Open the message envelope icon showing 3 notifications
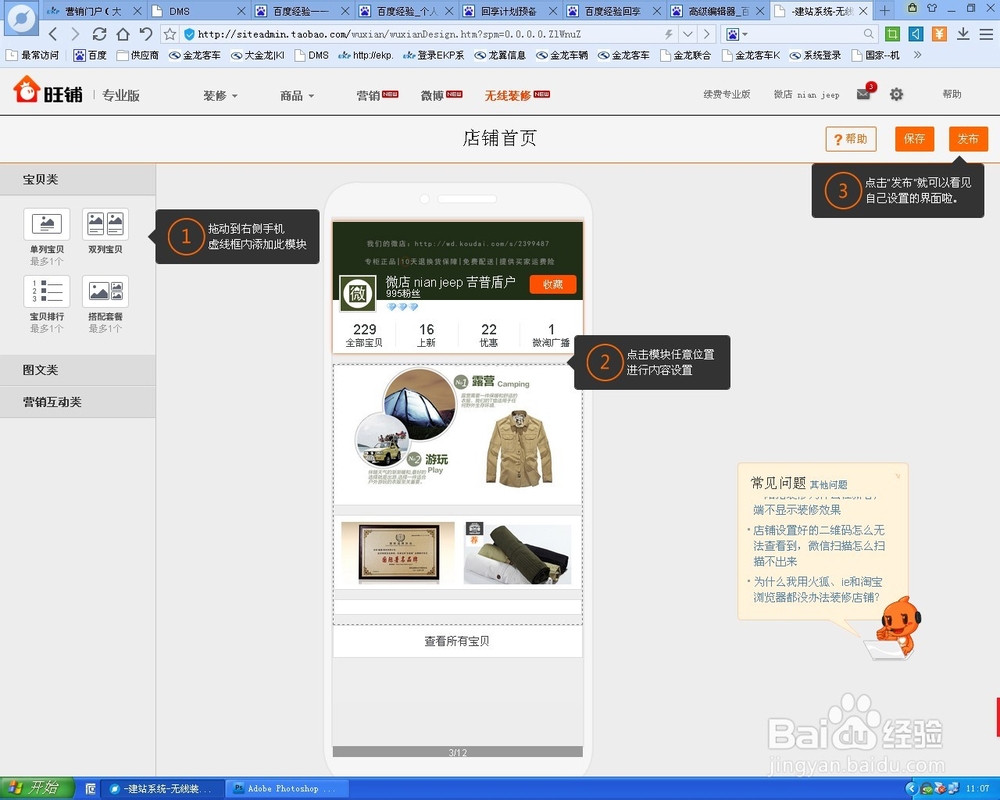The width and height of the screenshot is (1000, 800). pos(864,93)
